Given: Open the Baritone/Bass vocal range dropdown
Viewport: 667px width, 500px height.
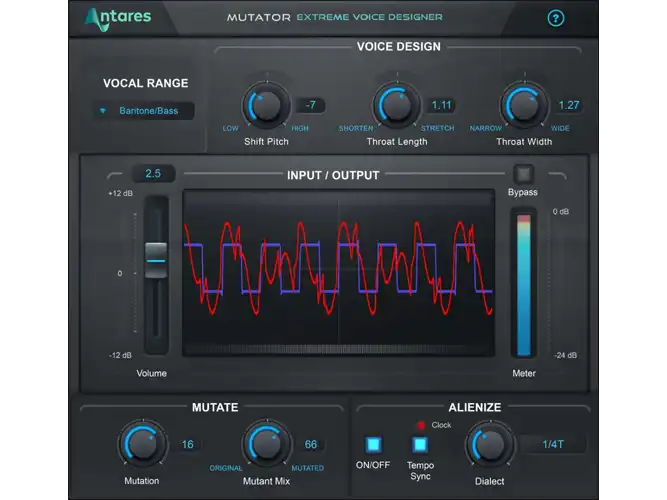Looking at the screenshot, I should [144, 111].
